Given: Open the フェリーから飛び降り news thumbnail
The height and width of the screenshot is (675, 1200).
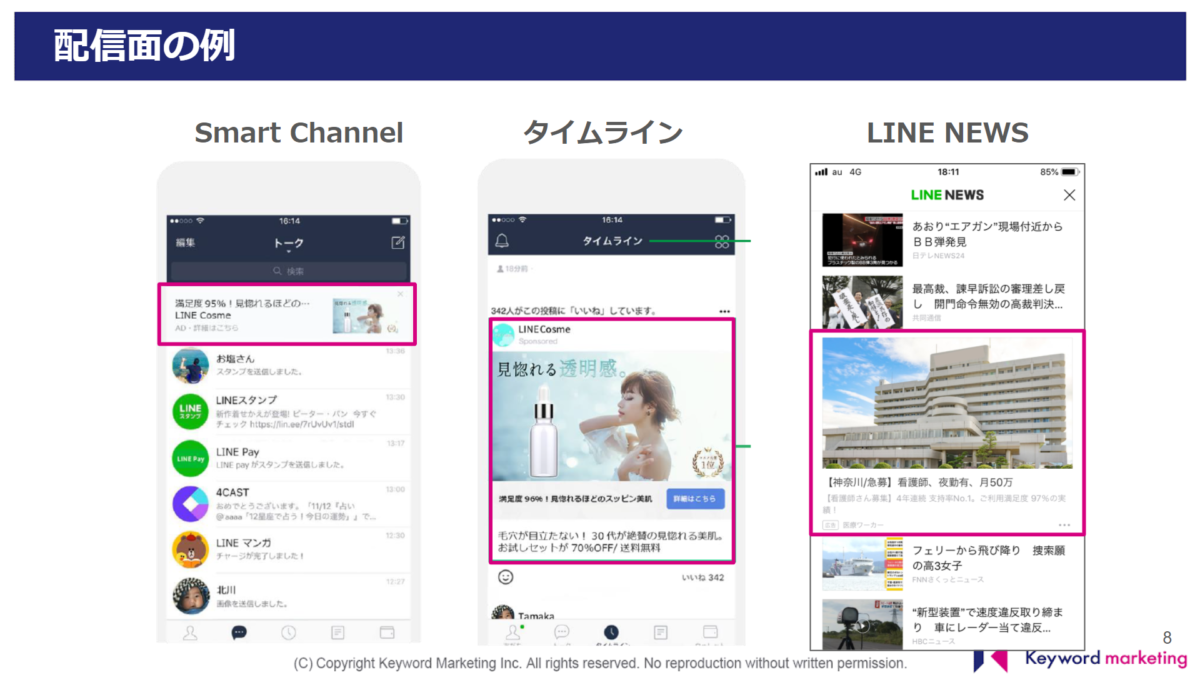Looking at the screenshot, I should [x=862, y=565].
